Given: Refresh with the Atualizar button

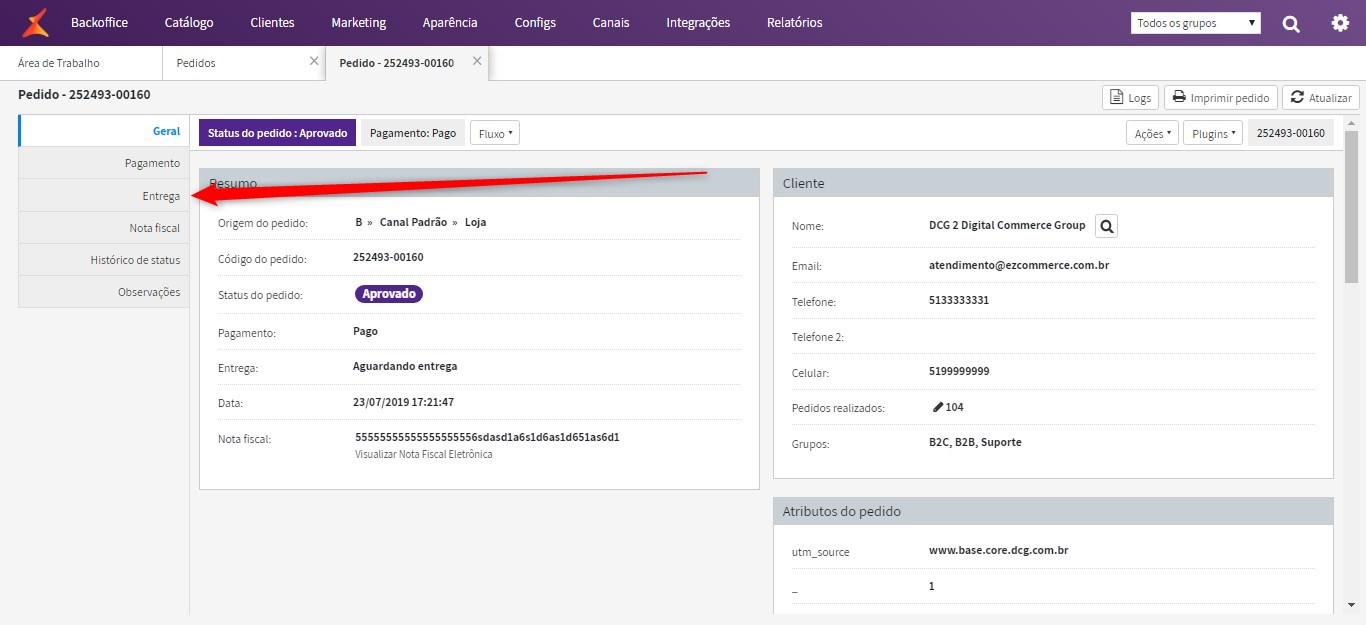Looking at the screenshot, I should pyautogui.click(x=1320, y=97).
